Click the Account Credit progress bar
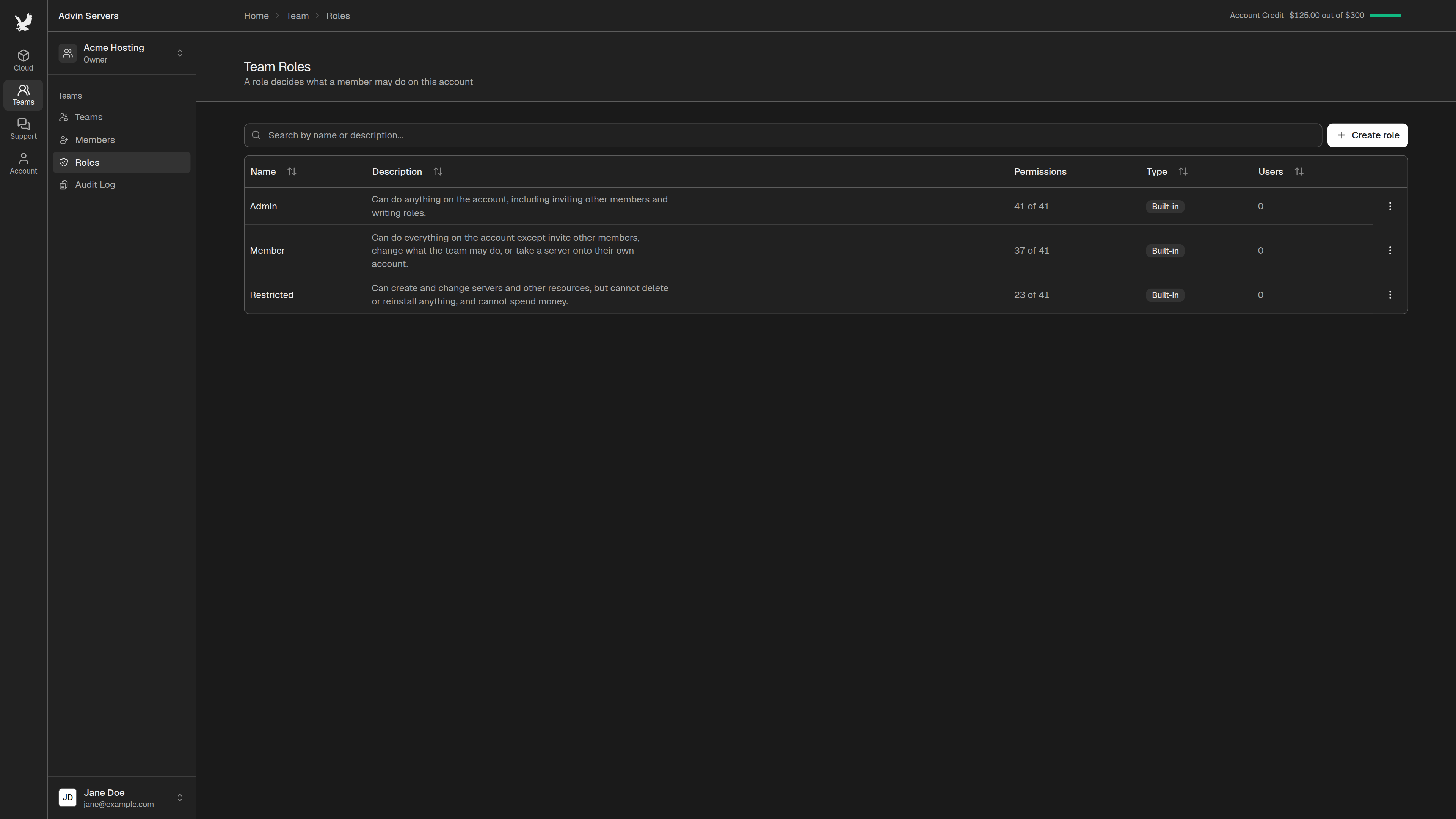The width and height of the screenshot is (1456, 819). pos(1385,16)
